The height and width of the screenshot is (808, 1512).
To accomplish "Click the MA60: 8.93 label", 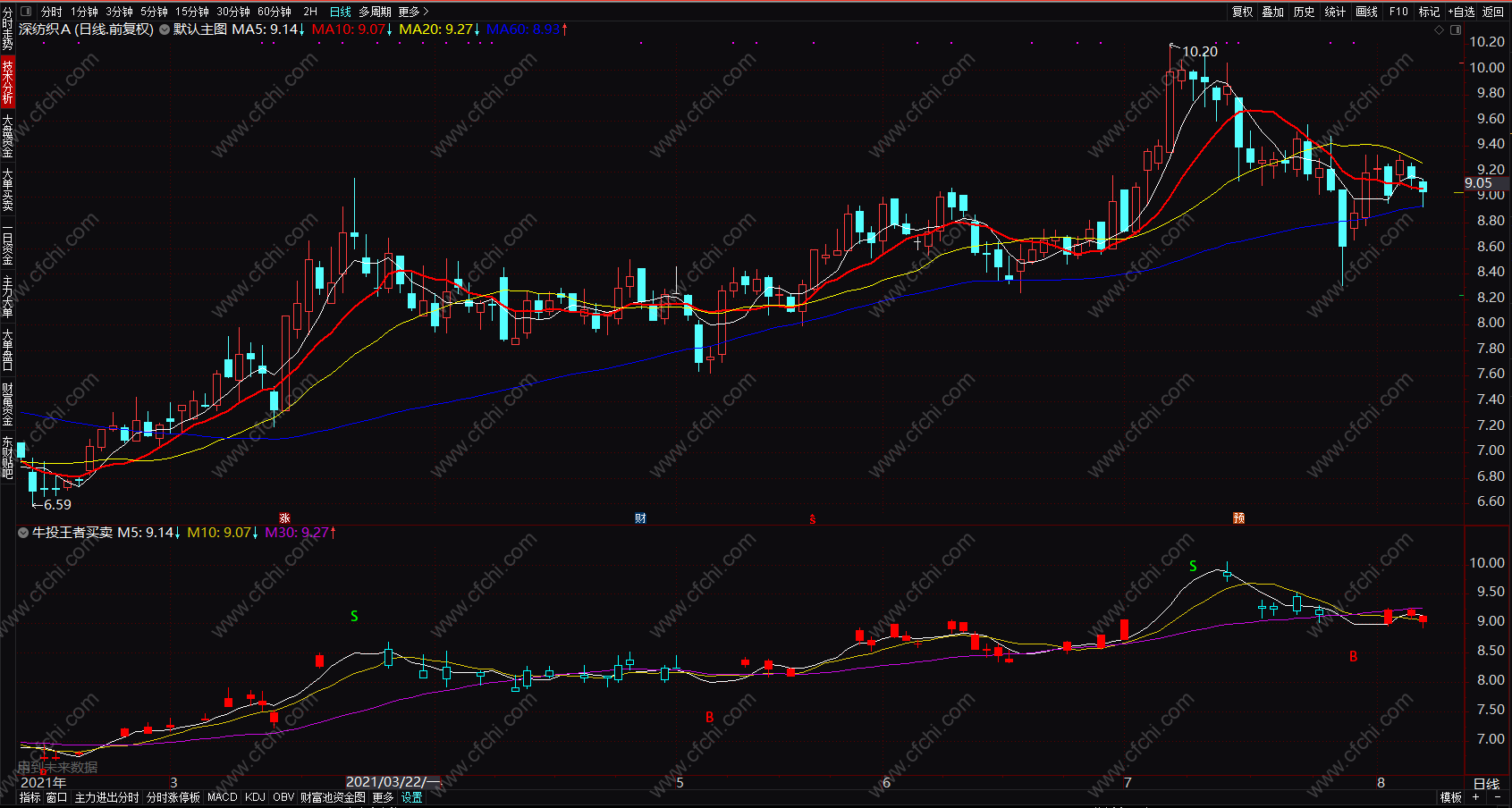I will click(x=527, y=29).
